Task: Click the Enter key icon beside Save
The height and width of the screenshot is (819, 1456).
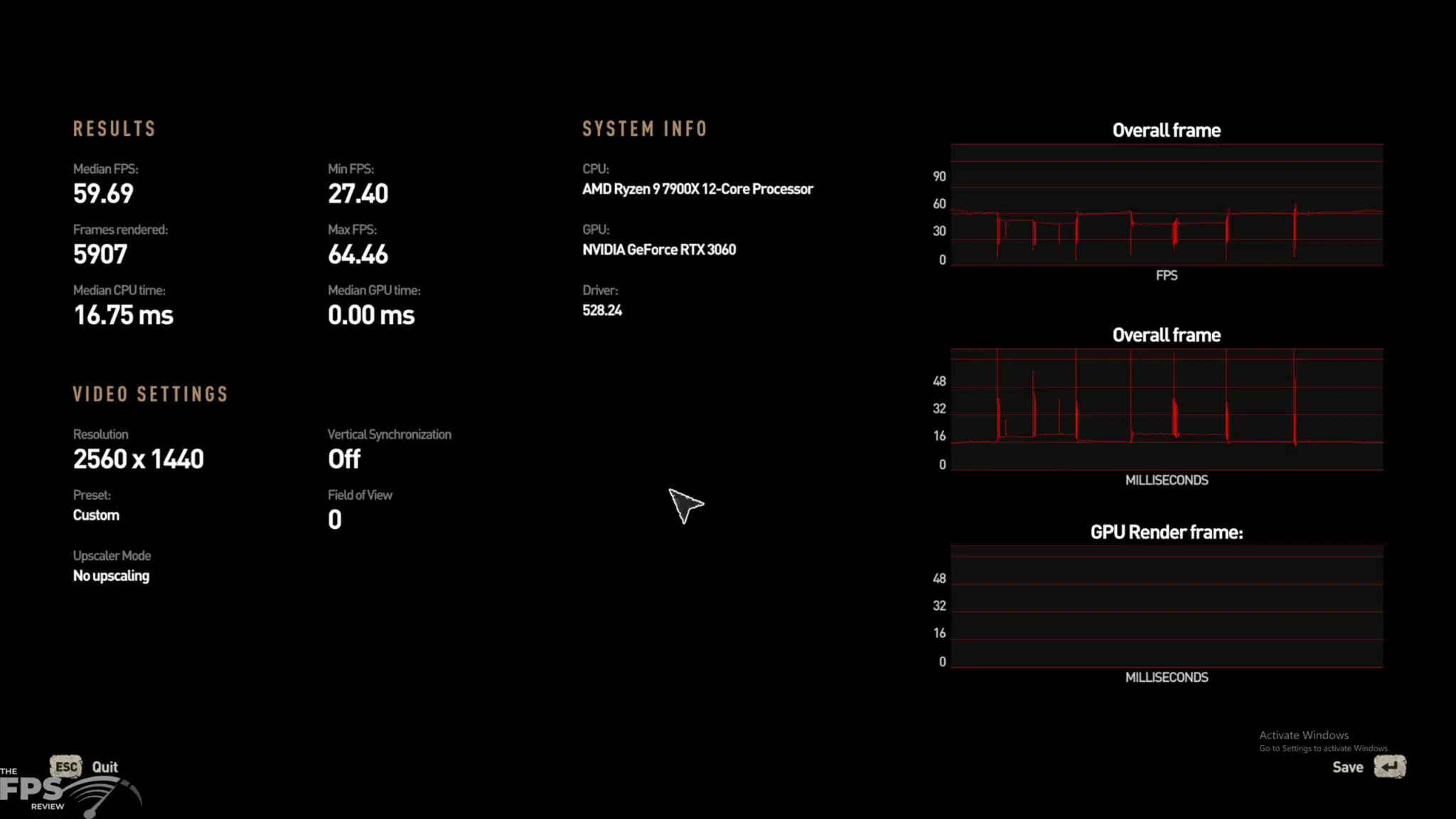Action: pyautogui.click(x=1390, y=766)
